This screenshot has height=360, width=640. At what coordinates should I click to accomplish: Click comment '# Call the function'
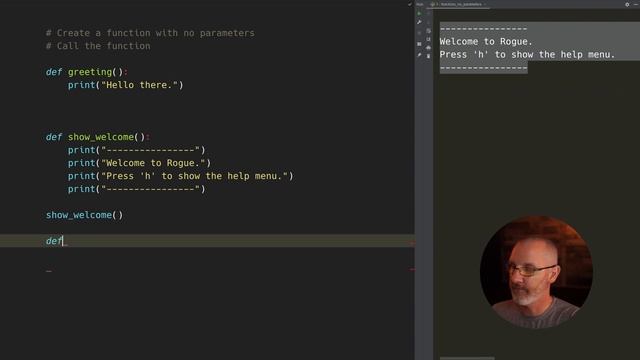[x=98, y=46]
